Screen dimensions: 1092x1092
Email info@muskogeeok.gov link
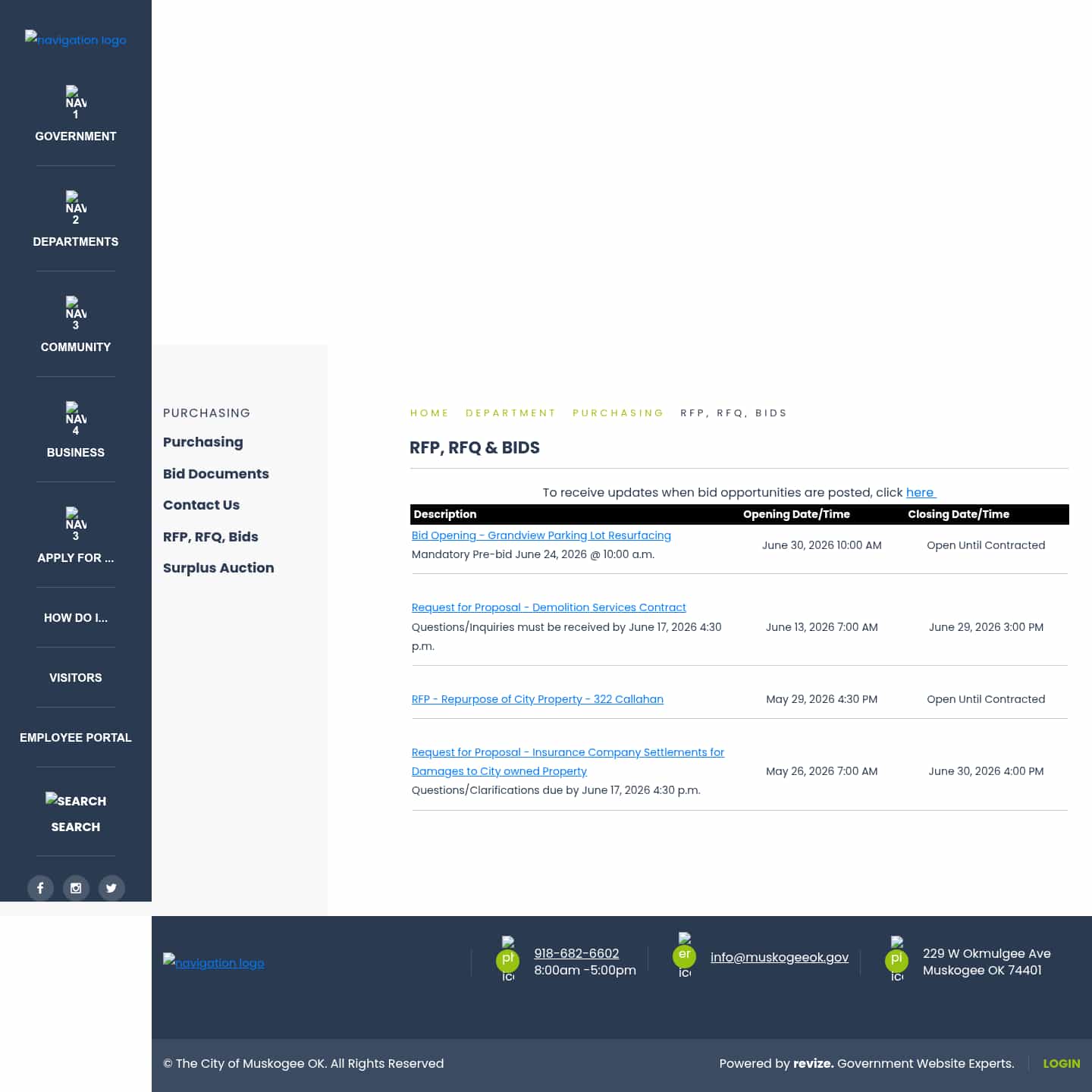tap(780, 958)
